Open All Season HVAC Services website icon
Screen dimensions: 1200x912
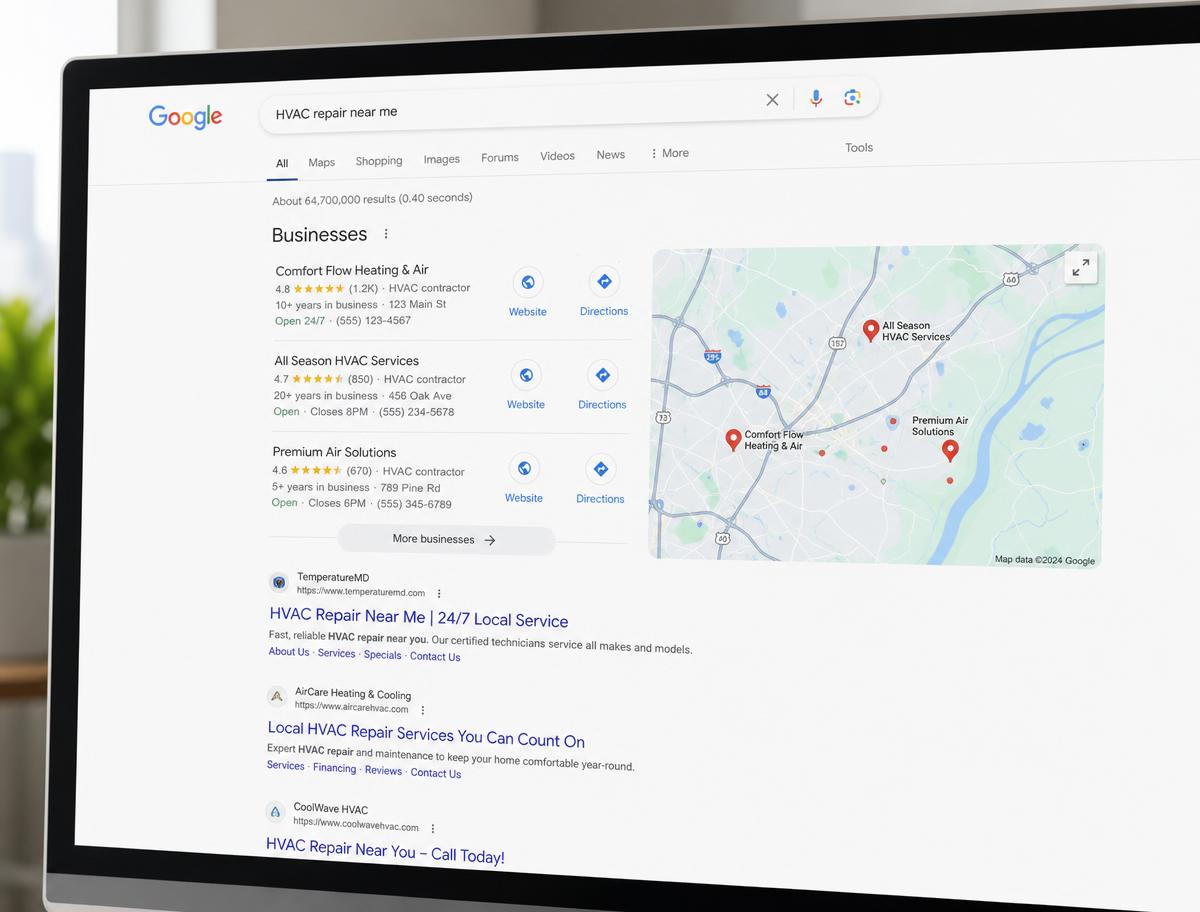click(526, 375)
